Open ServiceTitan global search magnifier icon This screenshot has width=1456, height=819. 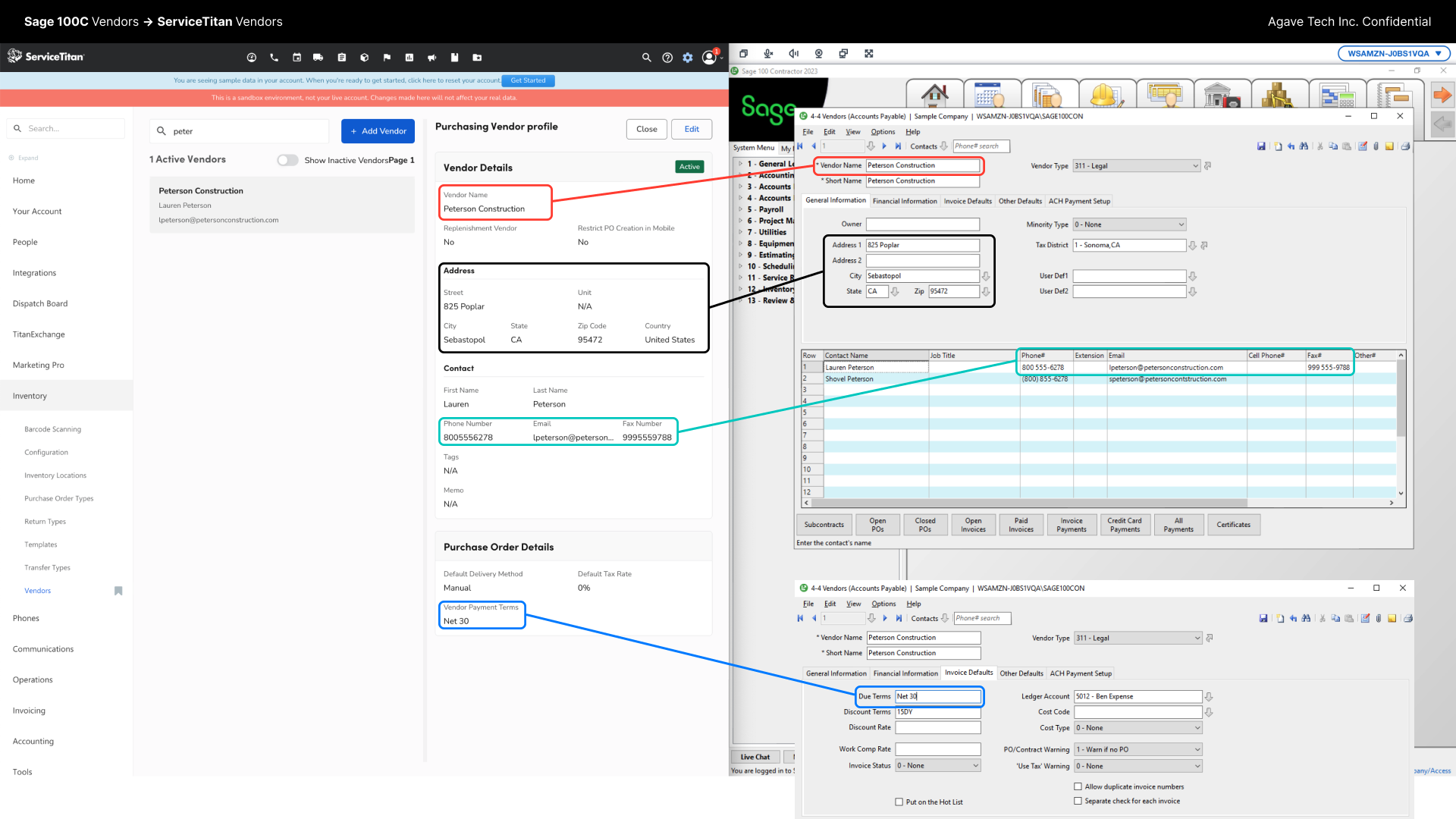click(646, 58)
